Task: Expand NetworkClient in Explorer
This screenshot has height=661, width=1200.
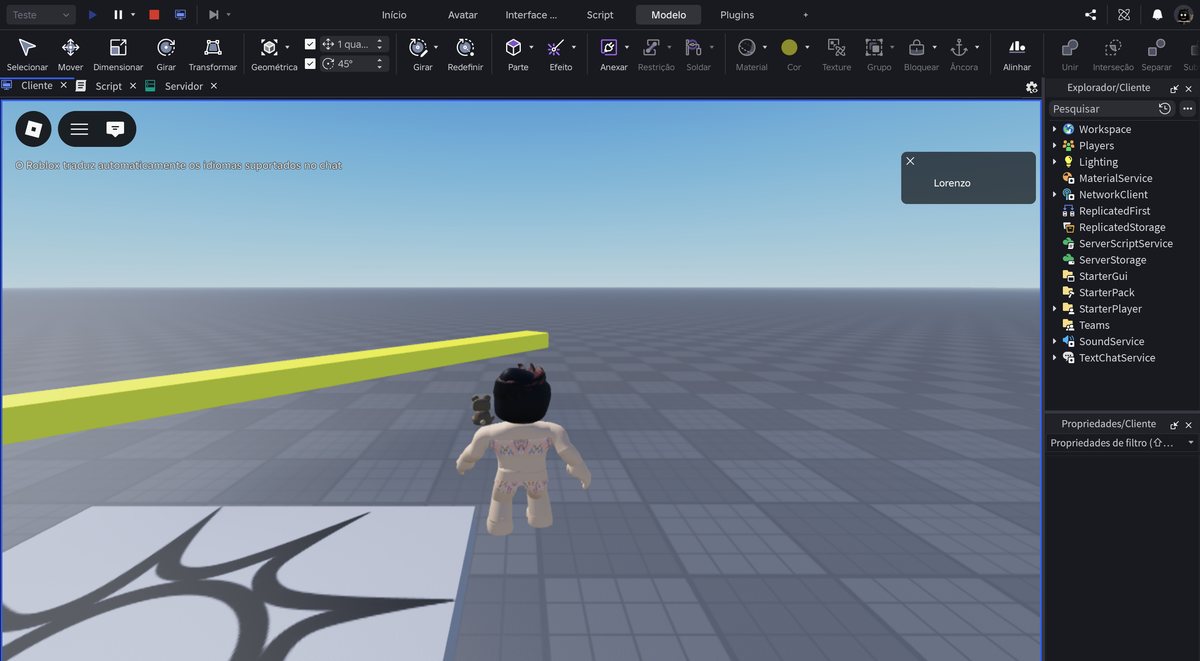Action: click(x=1054, y=194)
